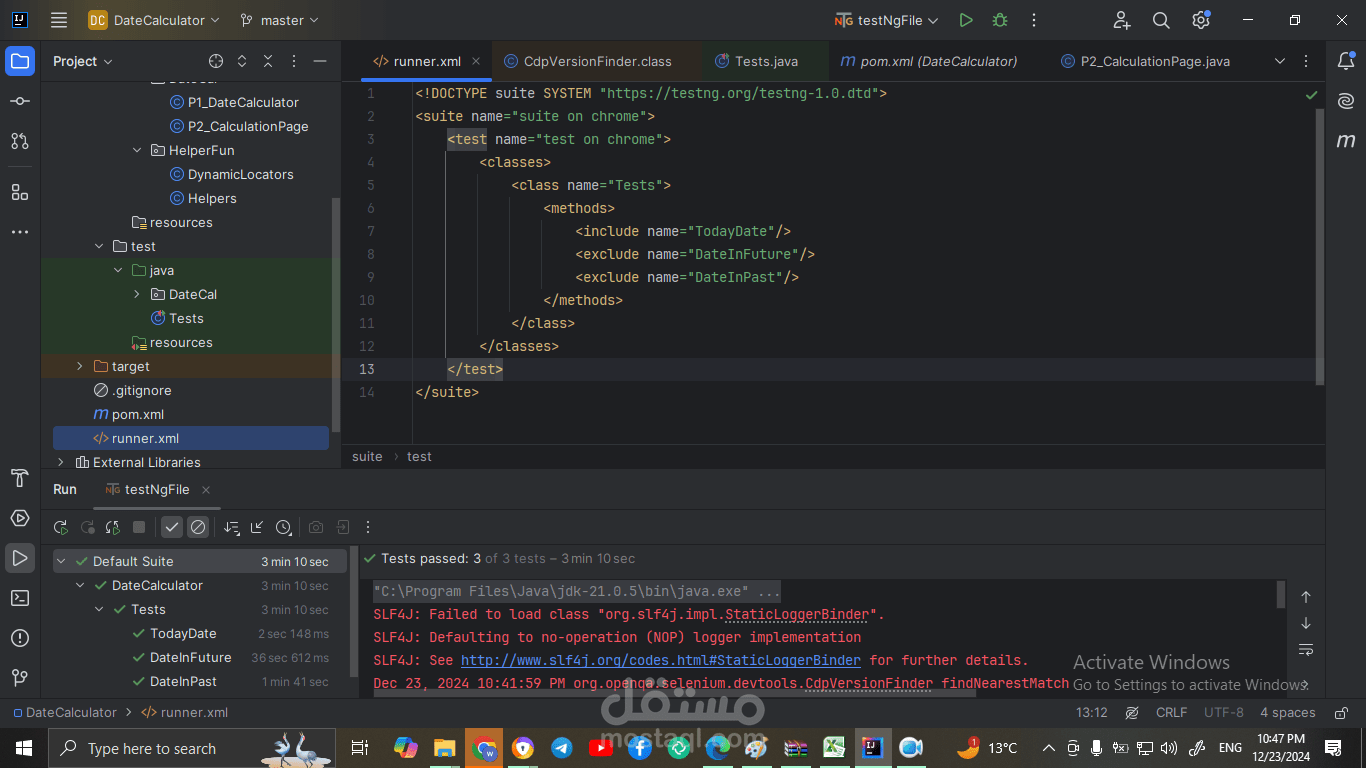Switch to the Tests.java tab
1366x768 pixels.
point(765,61)
